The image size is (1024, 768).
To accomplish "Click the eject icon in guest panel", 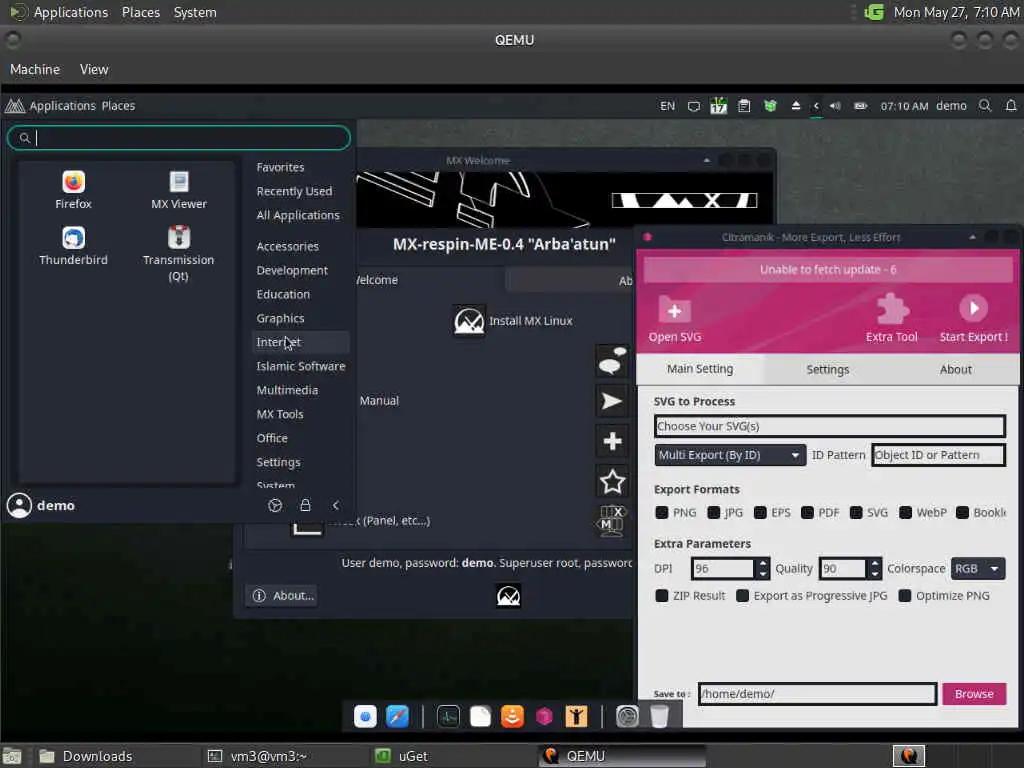I will tap(795, 106).
